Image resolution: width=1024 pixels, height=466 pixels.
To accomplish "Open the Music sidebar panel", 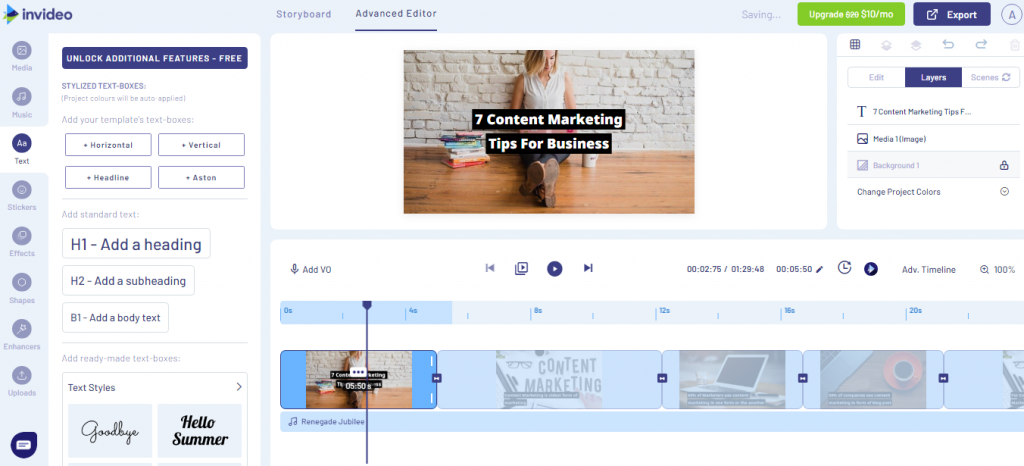I will 22,102.
